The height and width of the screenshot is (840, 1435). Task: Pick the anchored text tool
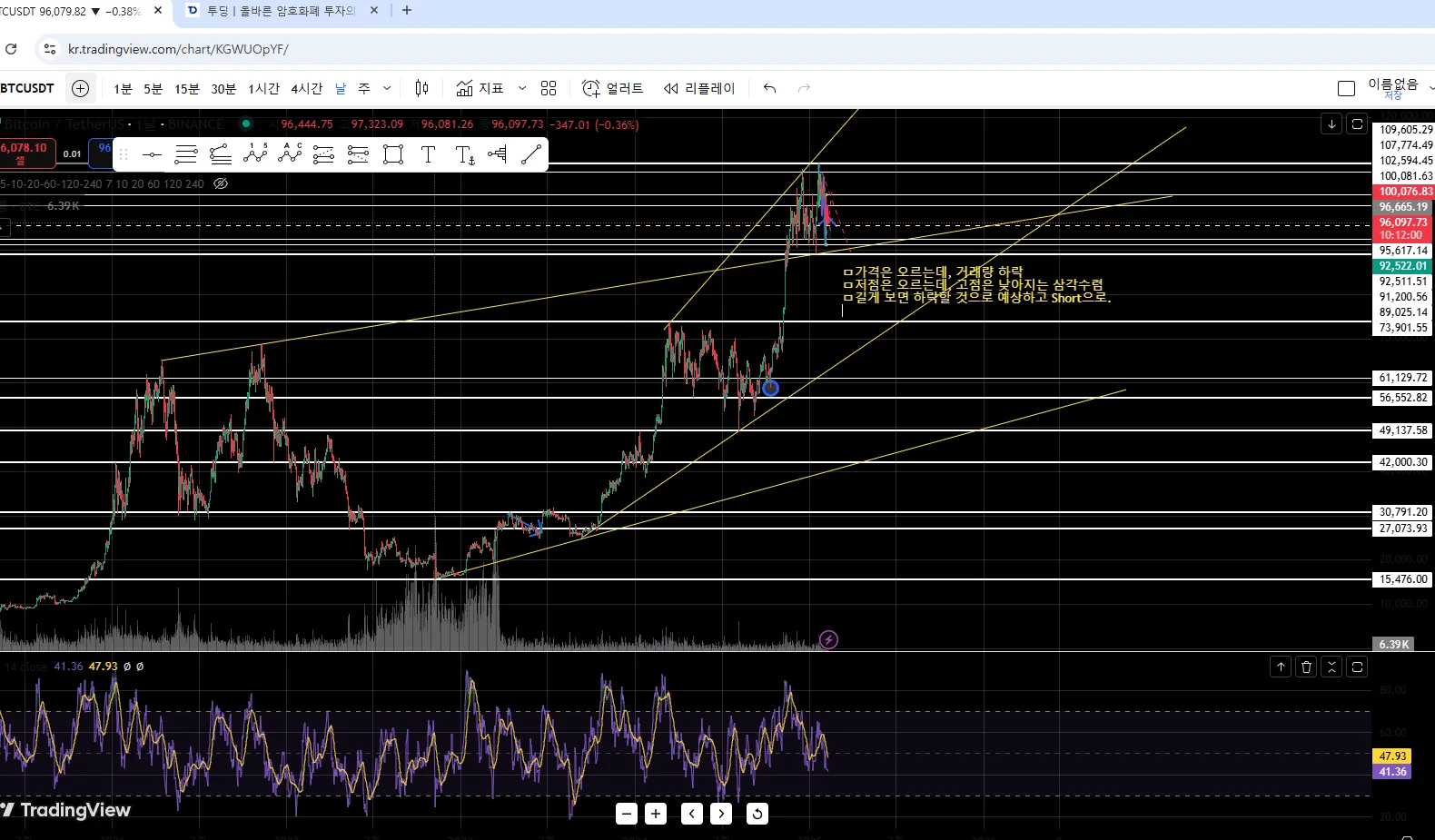(x=464, y=154)
